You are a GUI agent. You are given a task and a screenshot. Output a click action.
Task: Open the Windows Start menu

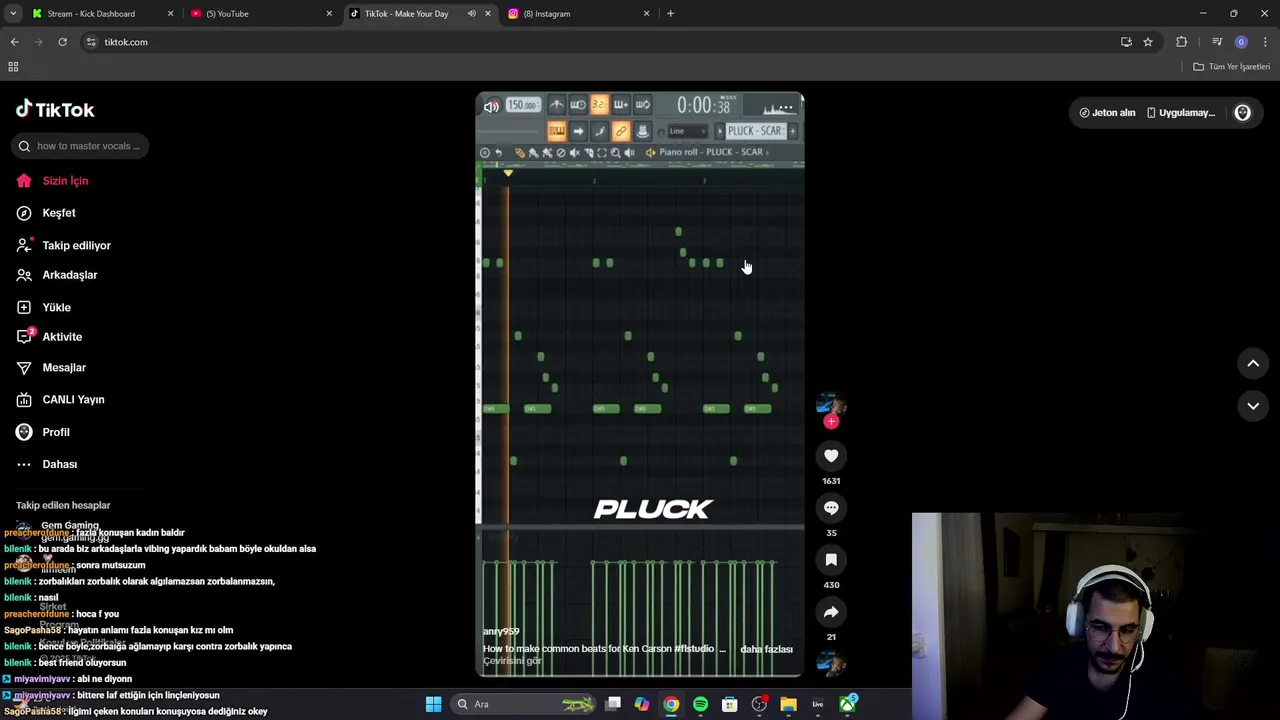433,704
